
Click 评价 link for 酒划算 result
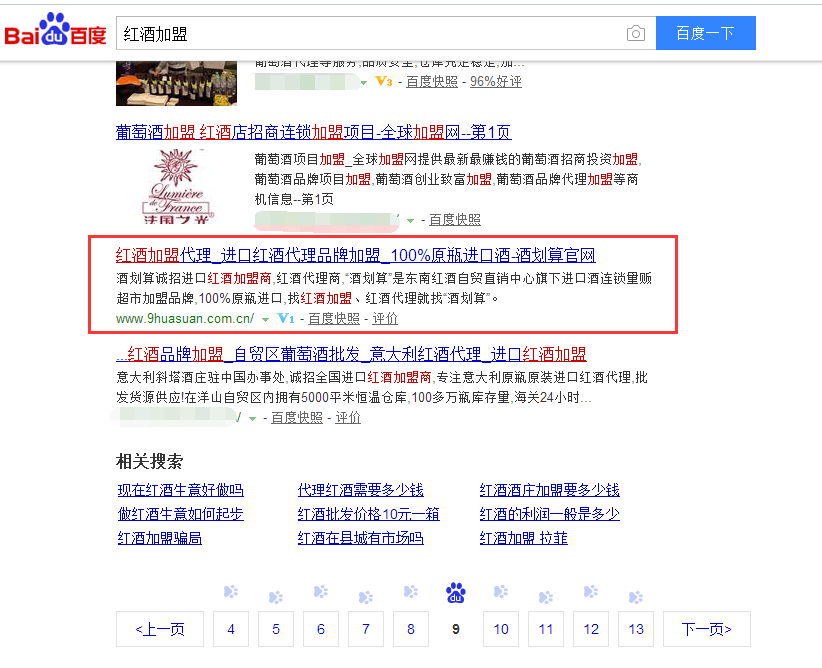point(385,318)
